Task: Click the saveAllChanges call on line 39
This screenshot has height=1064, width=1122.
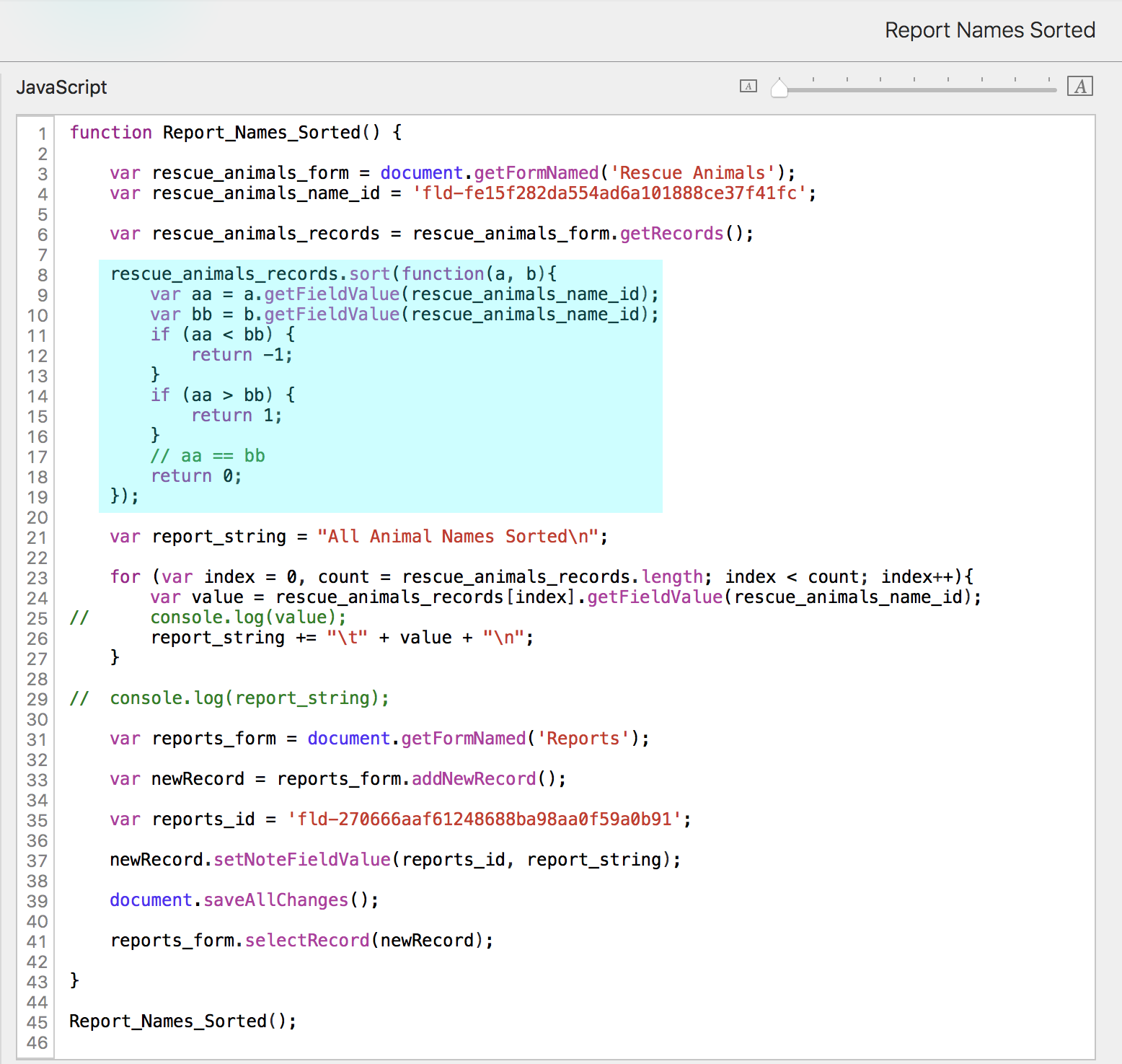Action: pyautogui.click(x=275, y=900)
